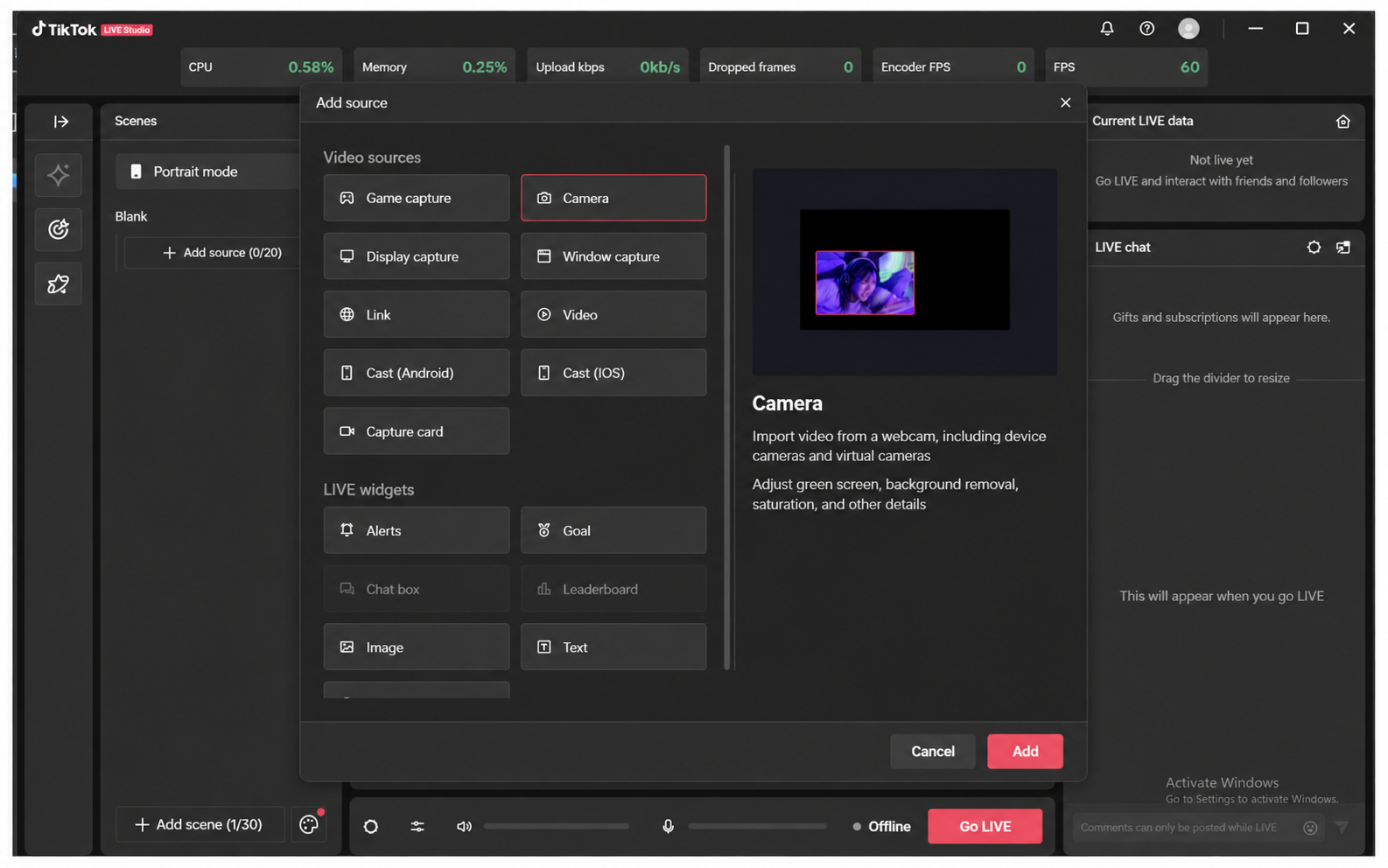This screenshot has width=1388, height=868.
Task: Choose the Text widget
Action: pyautogui.click(x=613, y=647)
